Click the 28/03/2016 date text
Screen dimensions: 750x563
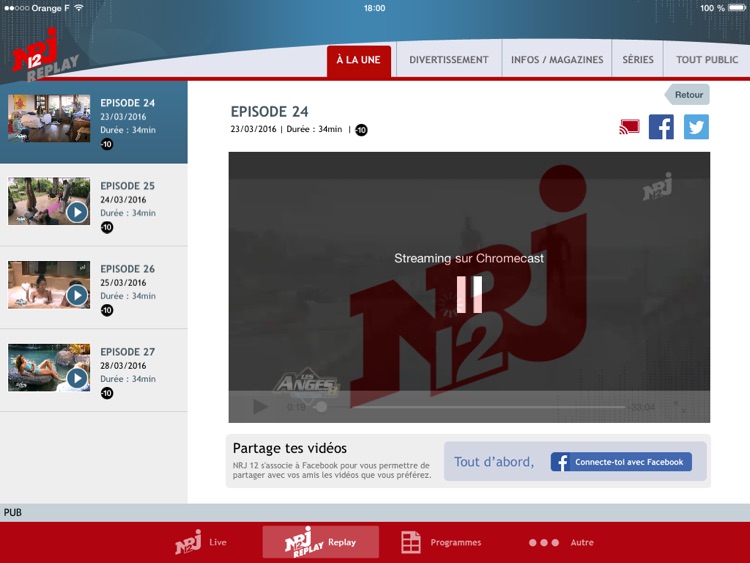[x=123, y=365]
